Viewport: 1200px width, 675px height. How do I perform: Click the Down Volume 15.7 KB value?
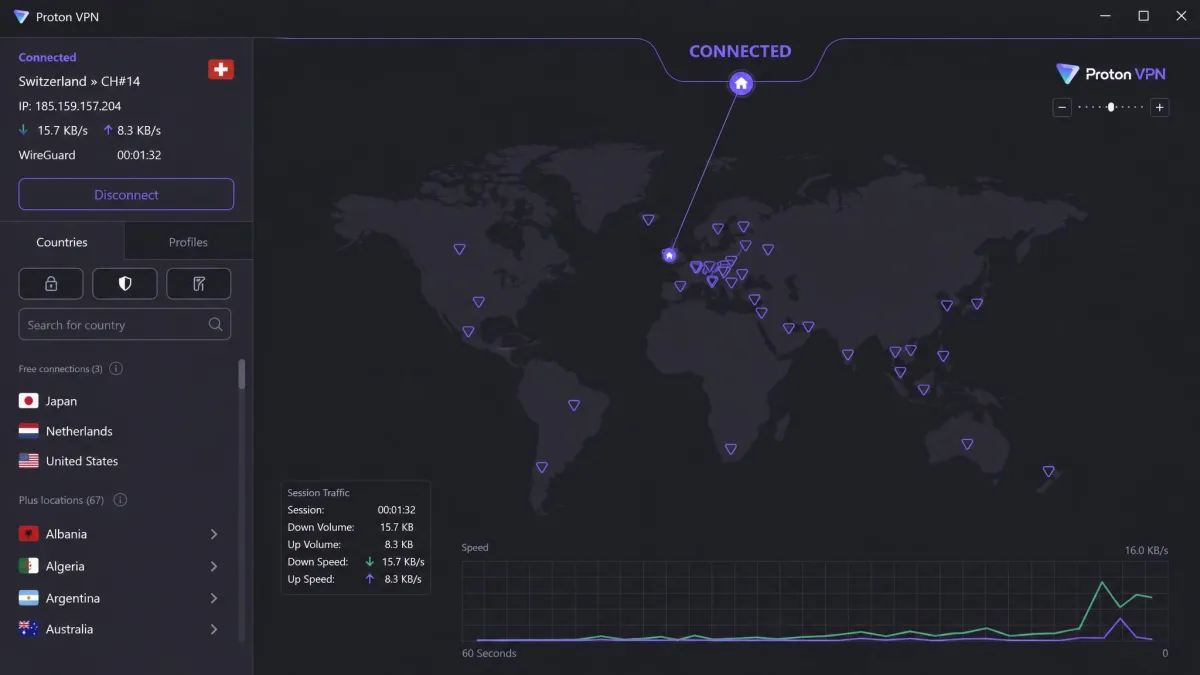click(x=397, y=527)
